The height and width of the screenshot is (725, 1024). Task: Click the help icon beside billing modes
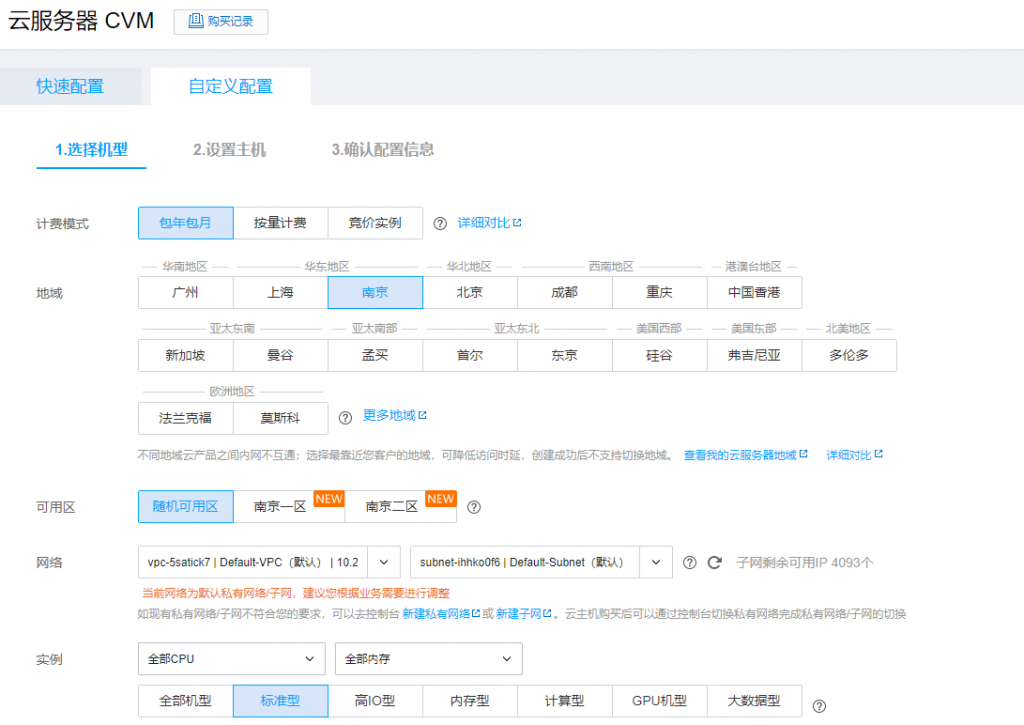(440, 223)
